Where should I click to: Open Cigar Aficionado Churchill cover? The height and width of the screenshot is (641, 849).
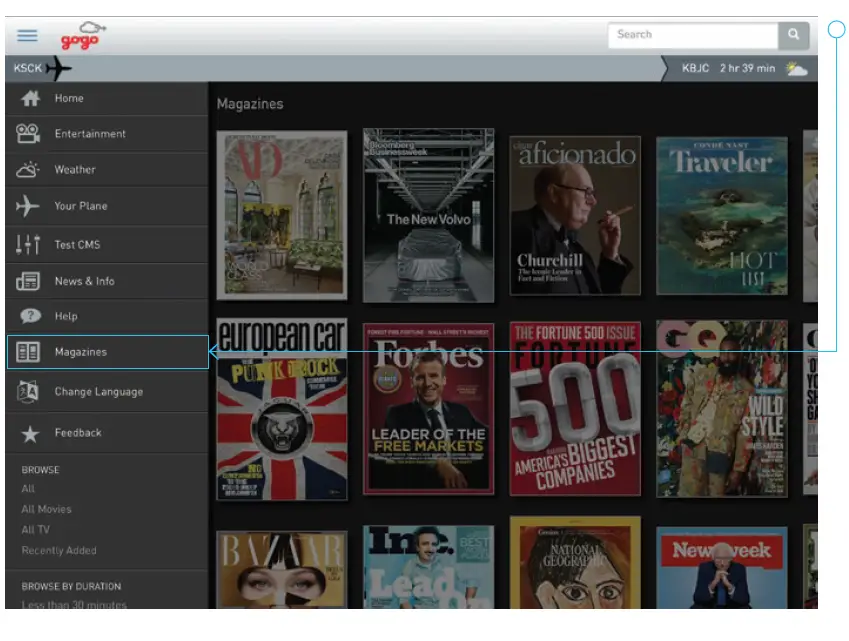575,215
